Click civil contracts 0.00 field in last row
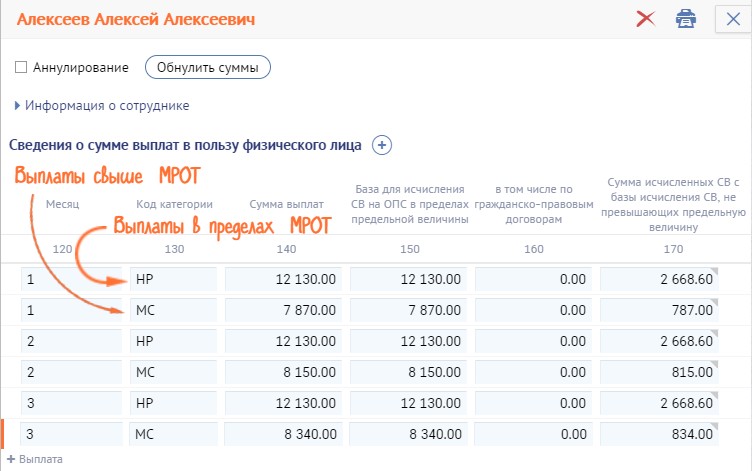Screen dimensions: 752x471 click(x=533, y=435)
